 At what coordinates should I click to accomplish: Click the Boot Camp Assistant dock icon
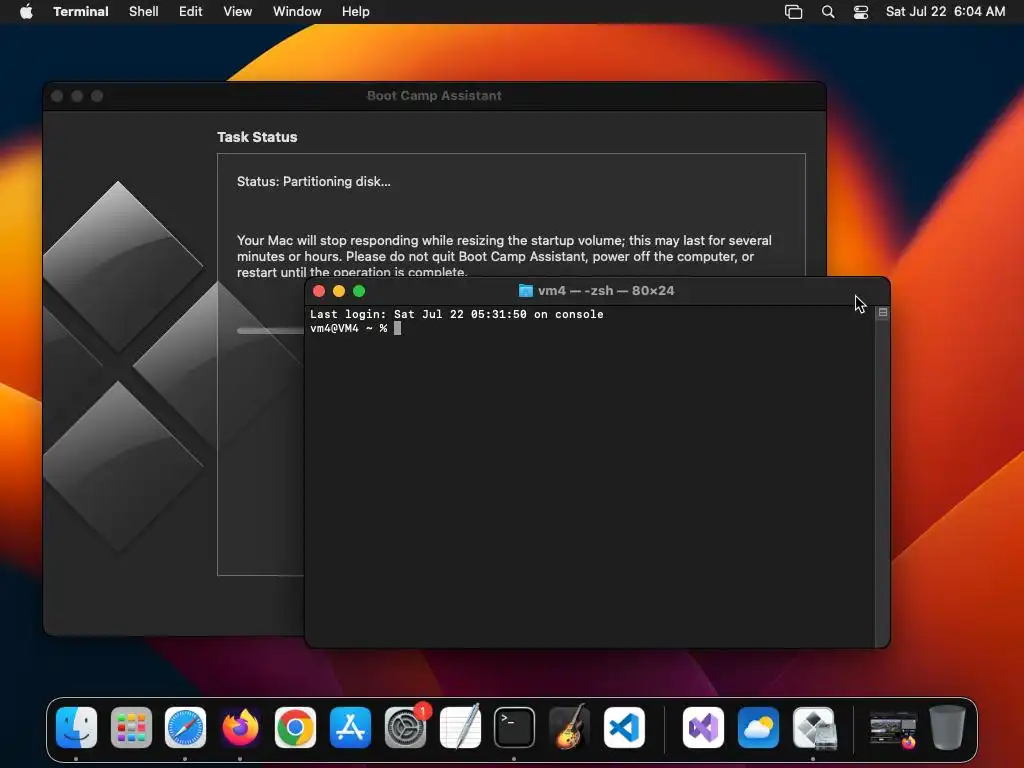pyautogui.click(x=814, y=727)
